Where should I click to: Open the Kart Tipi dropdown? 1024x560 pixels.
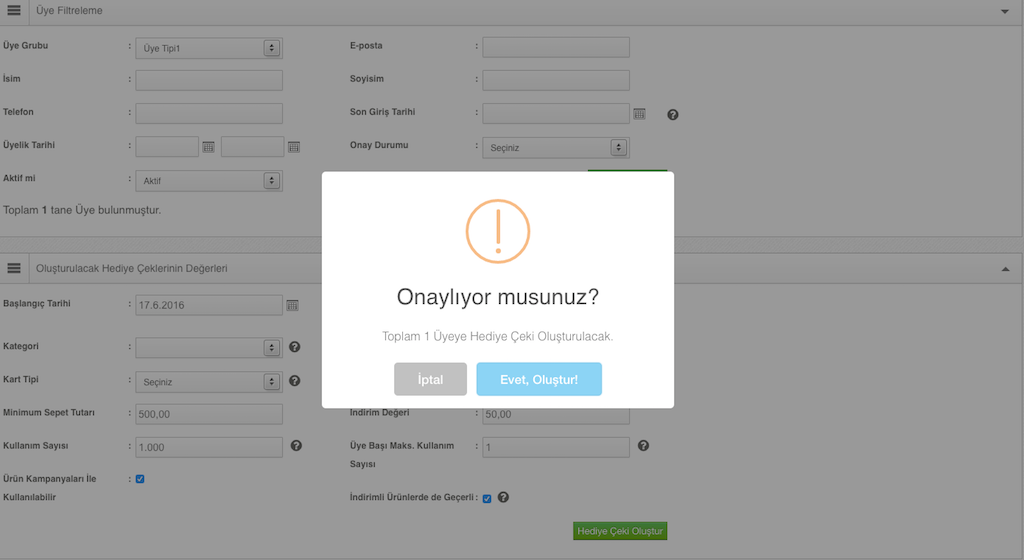click(209, 382)
